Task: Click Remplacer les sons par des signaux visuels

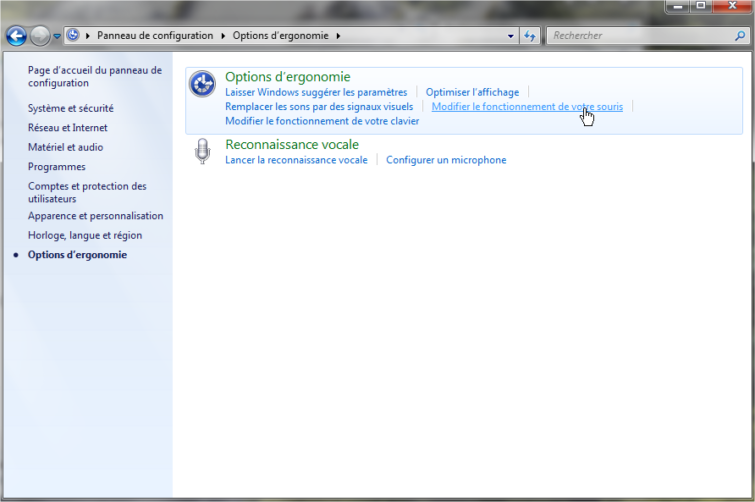Action: [319, 107]
